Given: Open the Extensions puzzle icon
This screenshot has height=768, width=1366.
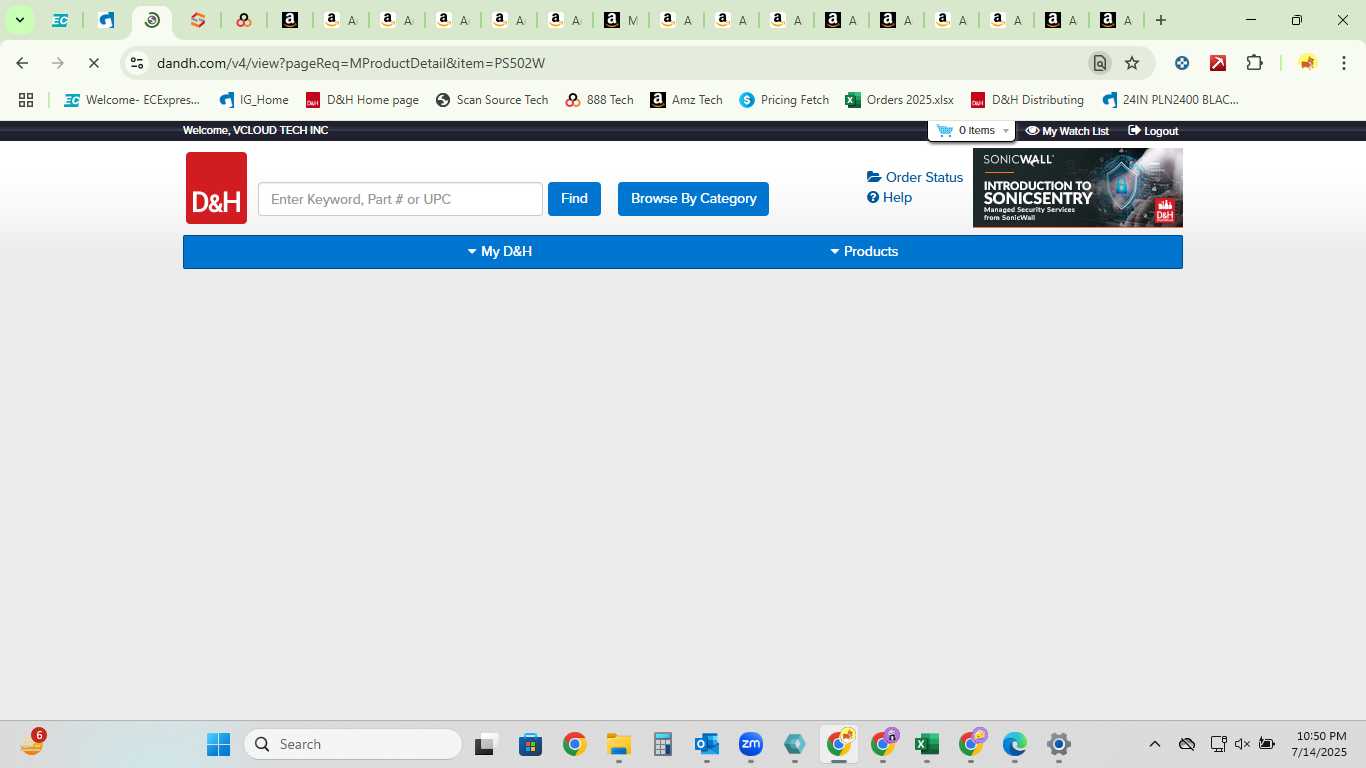Looking at the screenshot, I should [1254, 63].
